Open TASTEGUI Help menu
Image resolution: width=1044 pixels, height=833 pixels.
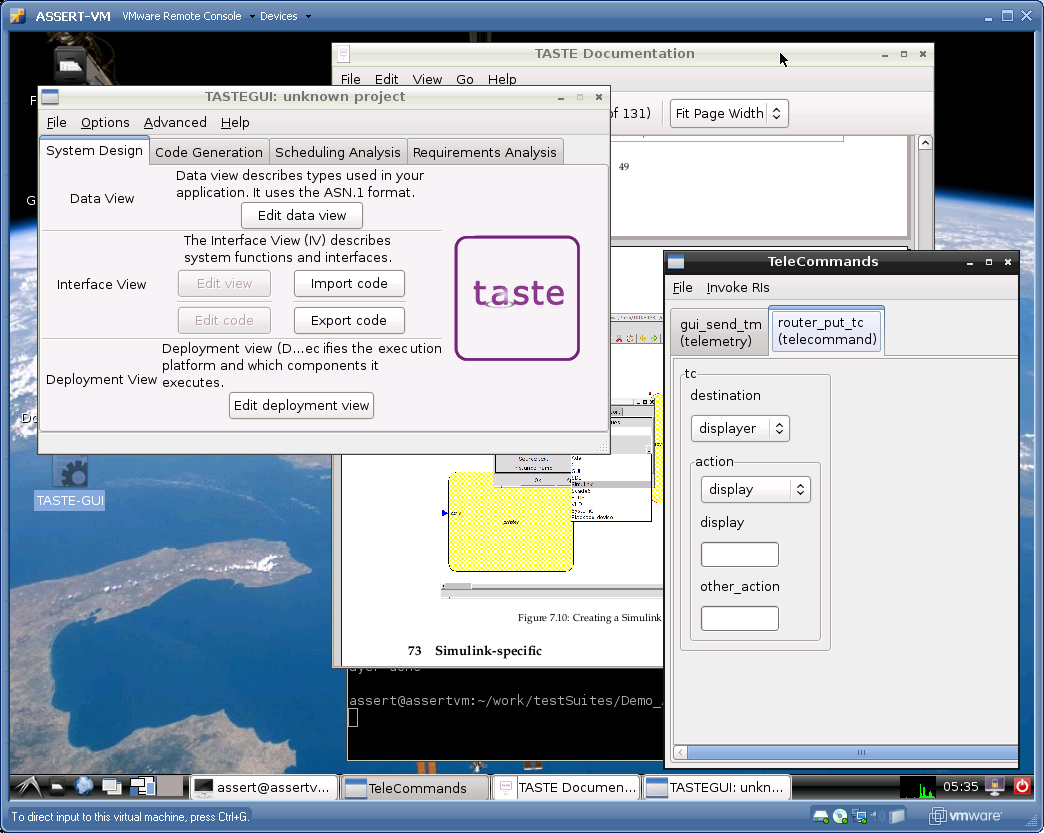[x=235, y=123]
